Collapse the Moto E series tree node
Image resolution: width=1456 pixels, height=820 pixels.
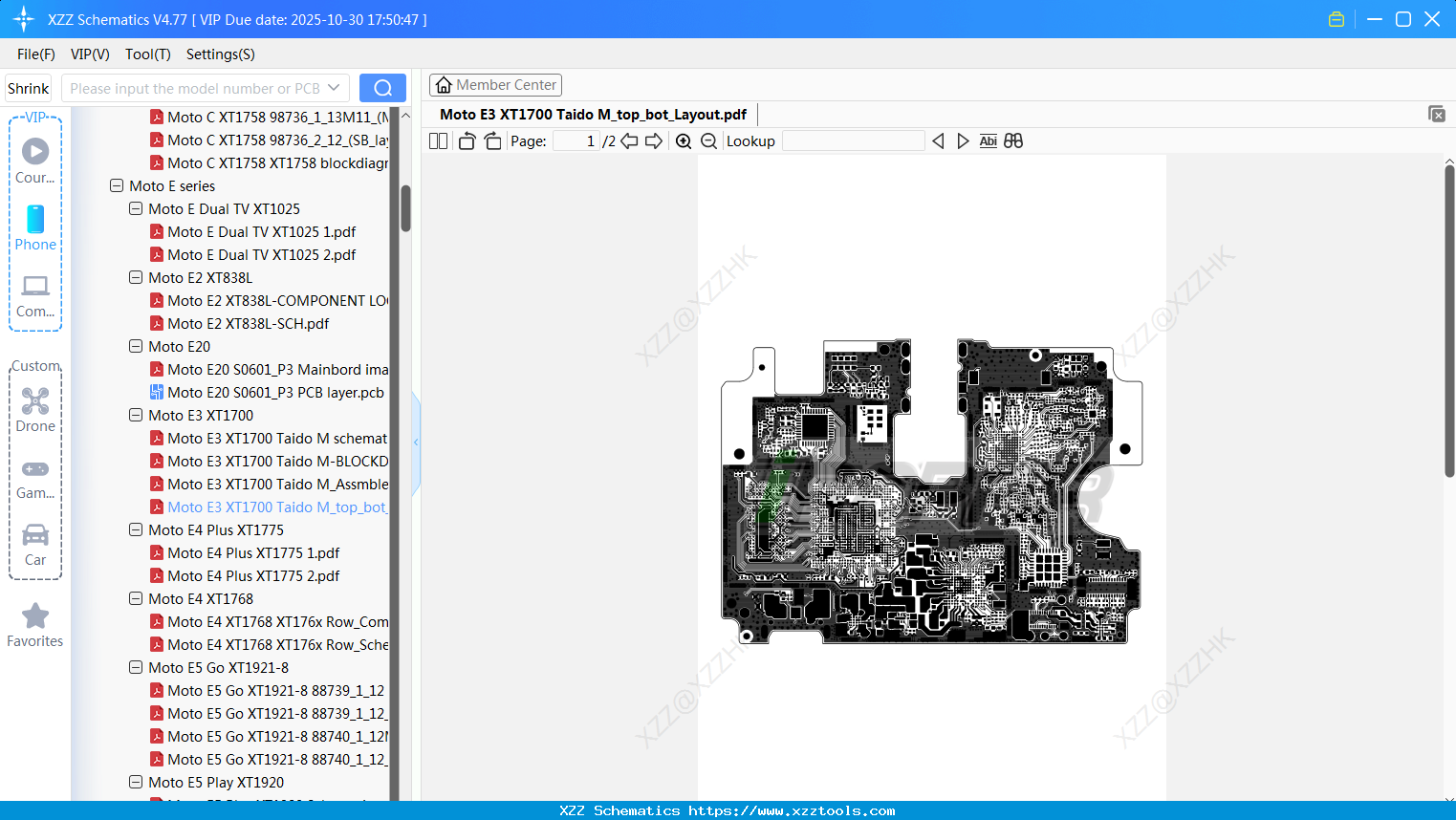click(x=116, y=185)
